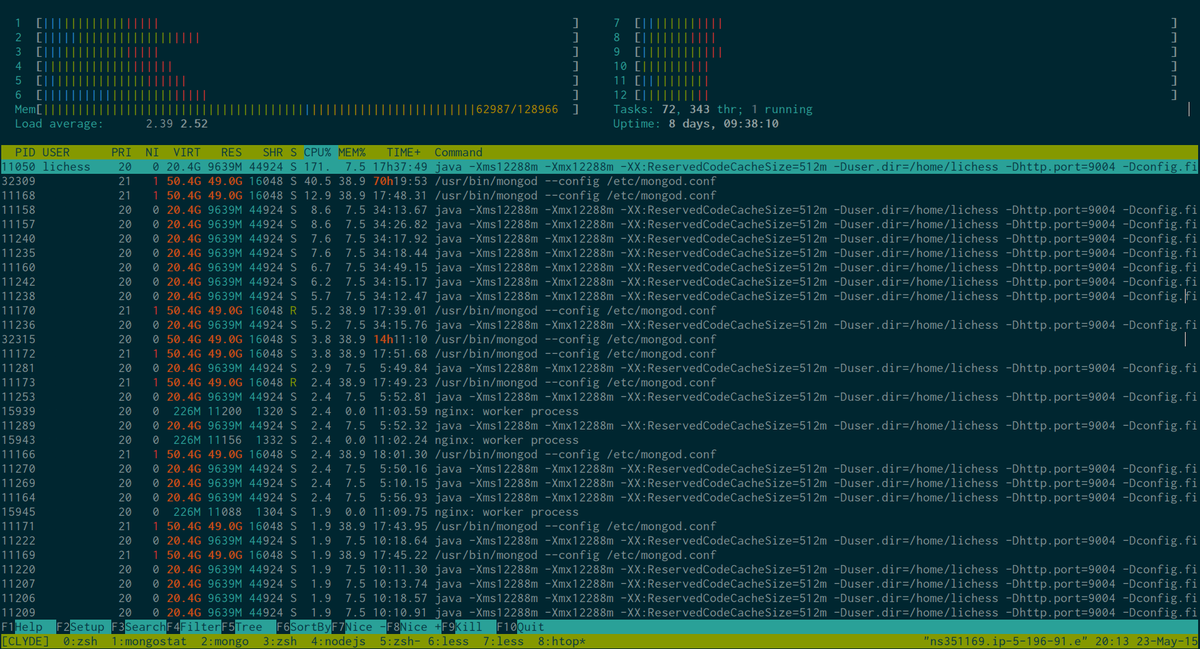Select last java row PID 11209
The width and height of the screenshot is (1200, 649).
(600, 613)
